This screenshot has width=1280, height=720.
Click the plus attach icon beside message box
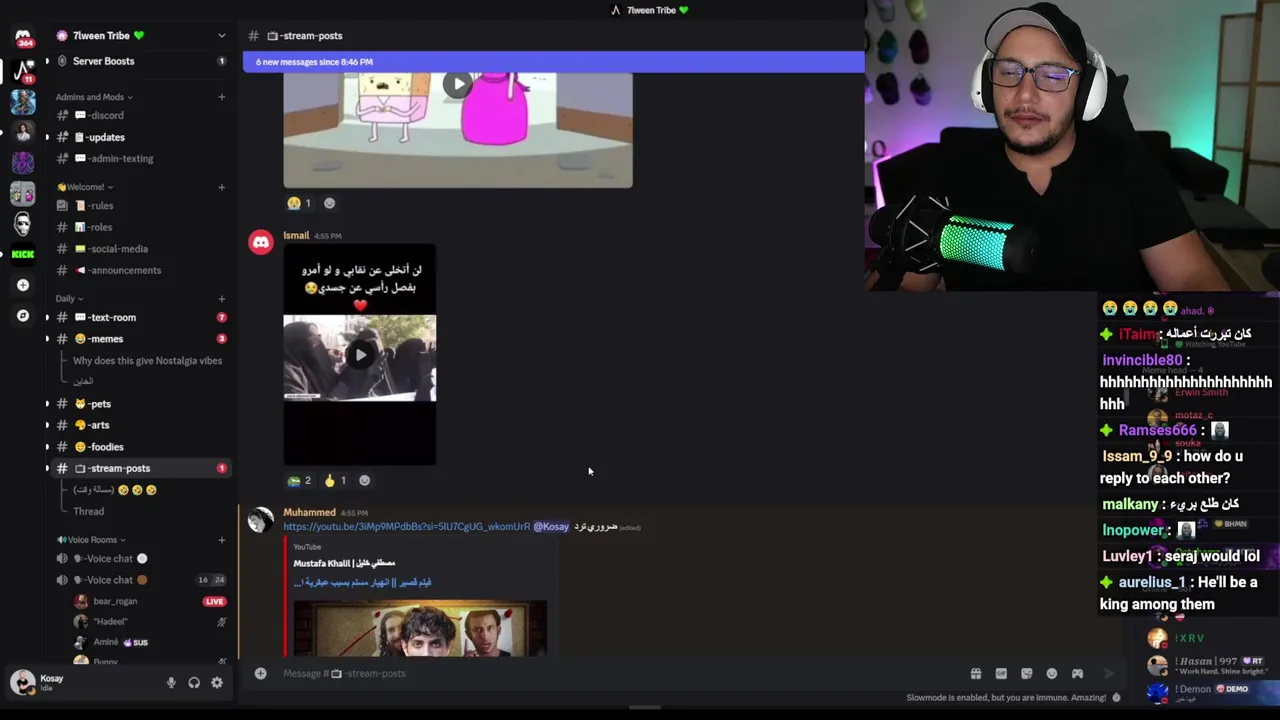[x=260, y=673]
